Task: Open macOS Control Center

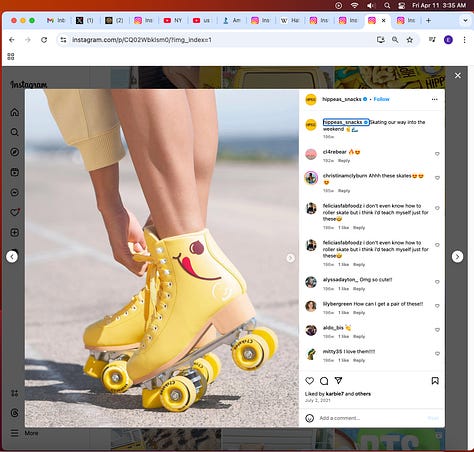Action: pos(402,5)
